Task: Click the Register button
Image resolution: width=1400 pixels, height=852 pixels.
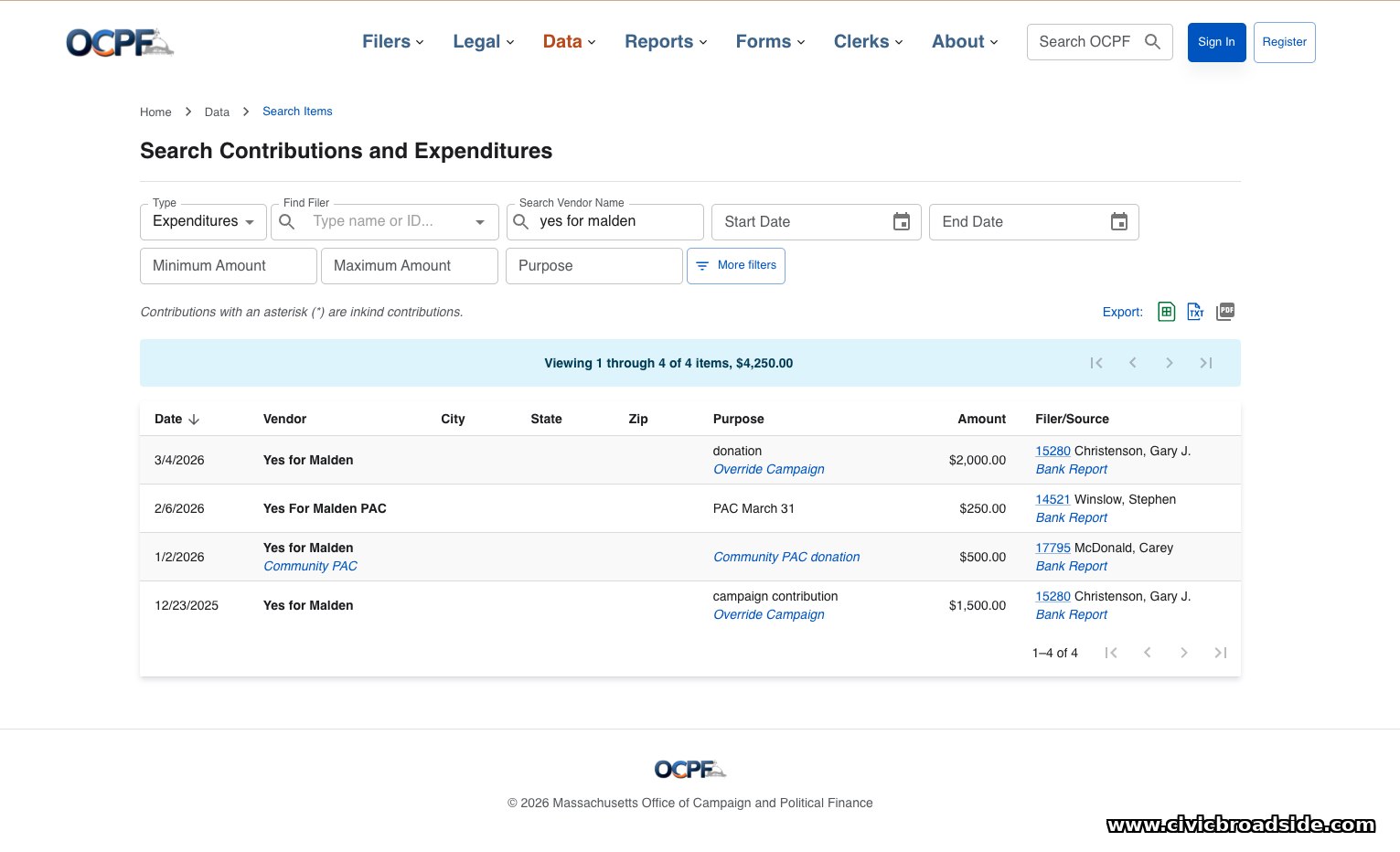Action: 1284,42
